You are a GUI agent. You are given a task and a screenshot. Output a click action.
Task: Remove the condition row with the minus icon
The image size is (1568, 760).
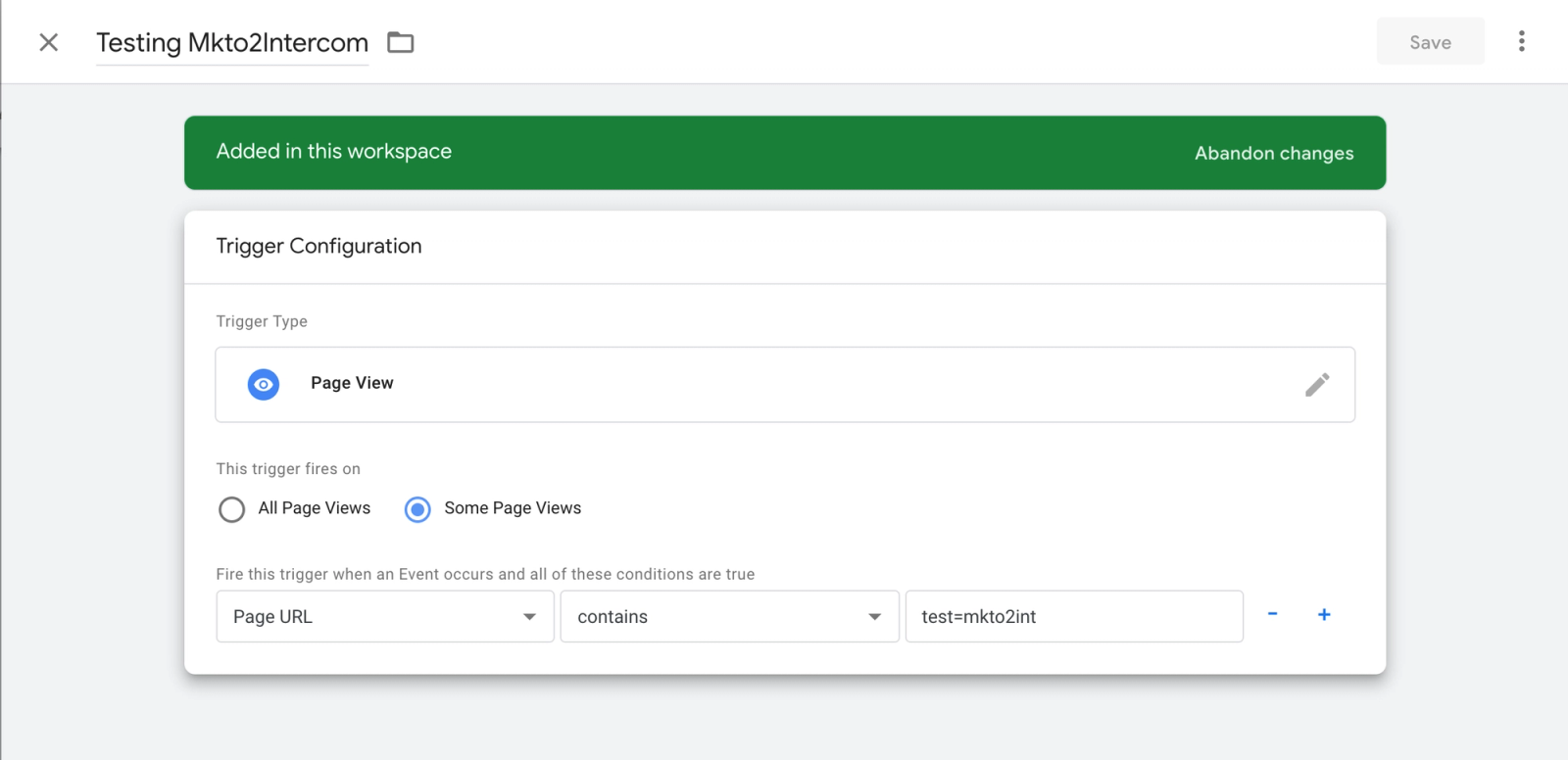[x=1272, y=614]
